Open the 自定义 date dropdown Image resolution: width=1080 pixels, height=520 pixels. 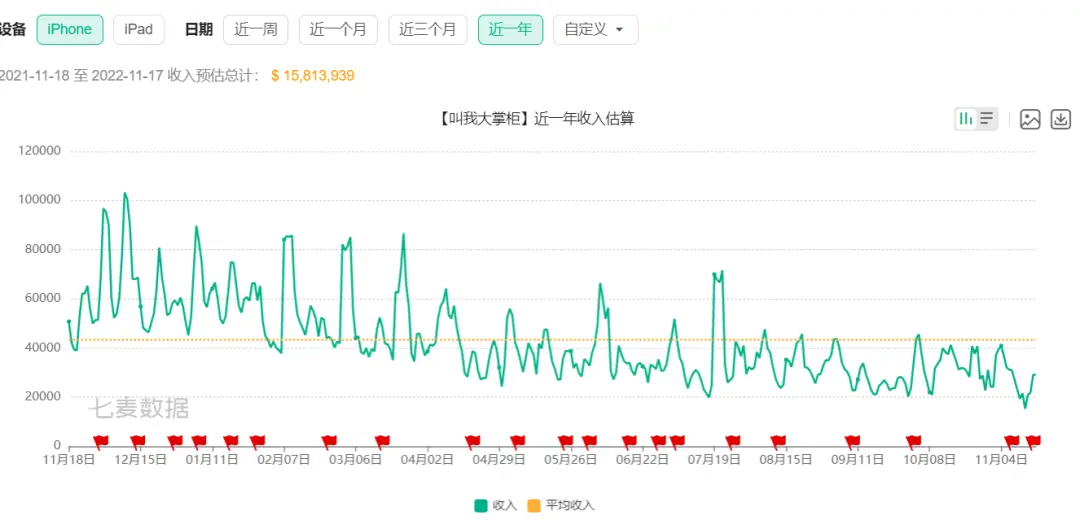pyautogui.click(x=595, y=30)
